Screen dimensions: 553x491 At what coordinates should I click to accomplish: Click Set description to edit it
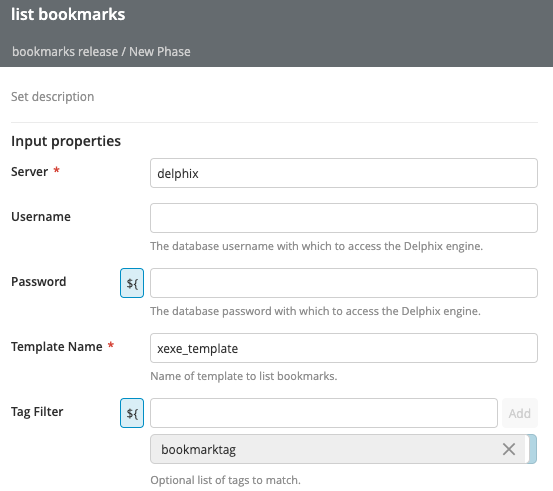tap(53, 97)
